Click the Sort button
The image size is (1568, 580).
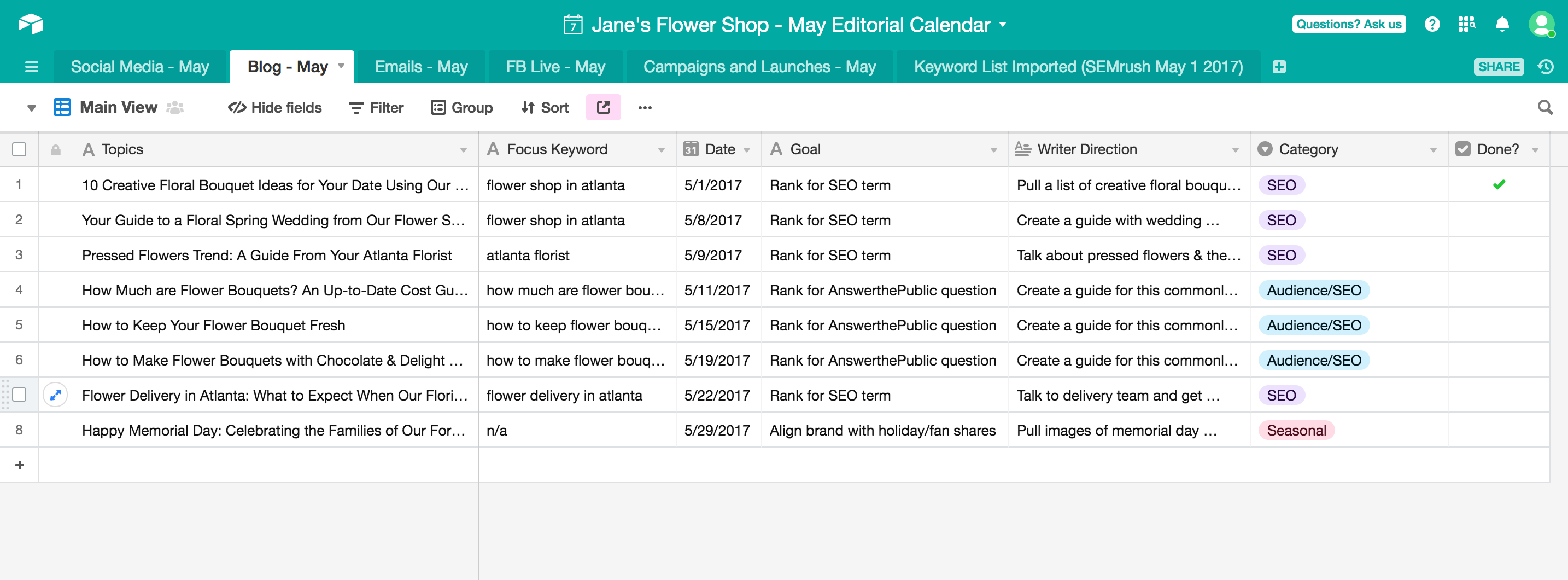(545, 108)
